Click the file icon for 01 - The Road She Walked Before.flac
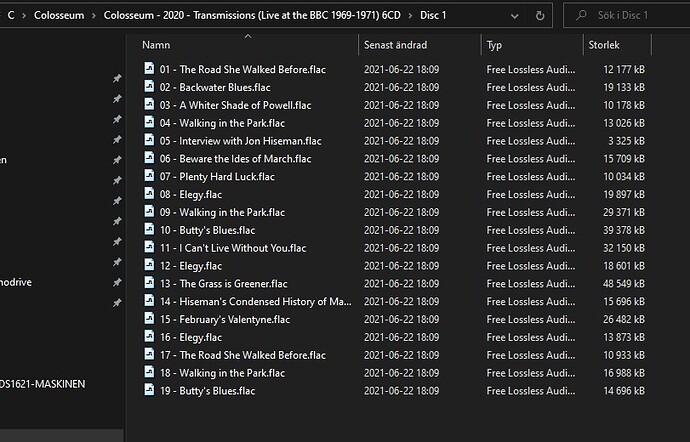Screen dimensions: 690x442 150,68
